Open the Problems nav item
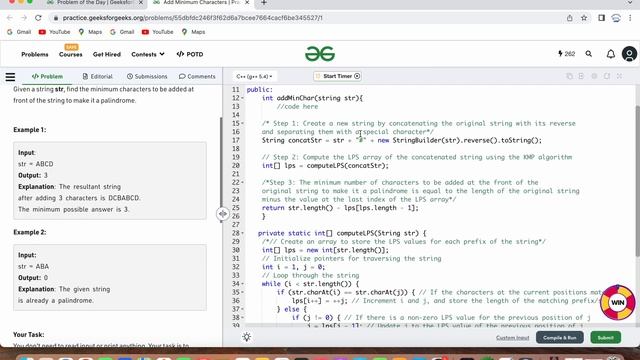The height and width of the screenshot is (360, 640). (35, 54)
